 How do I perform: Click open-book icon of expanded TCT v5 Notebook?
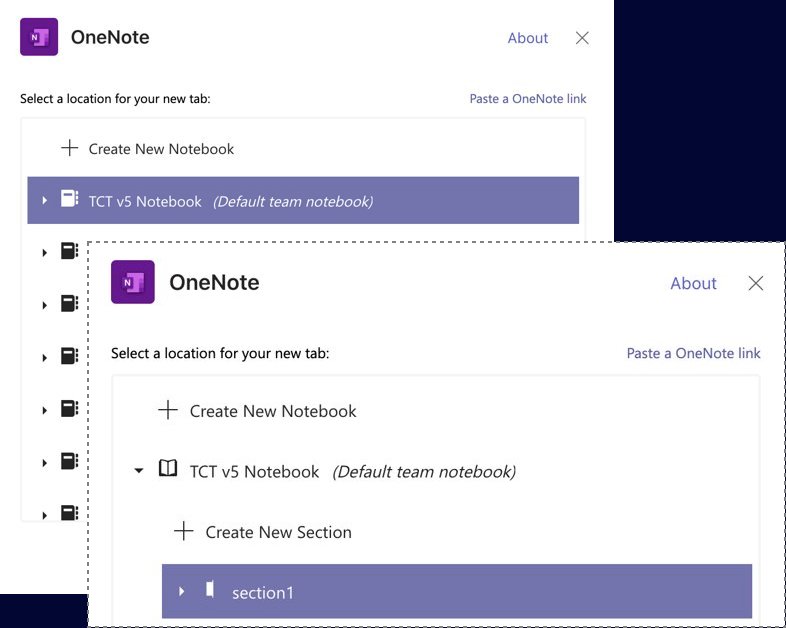coord(168,469)
